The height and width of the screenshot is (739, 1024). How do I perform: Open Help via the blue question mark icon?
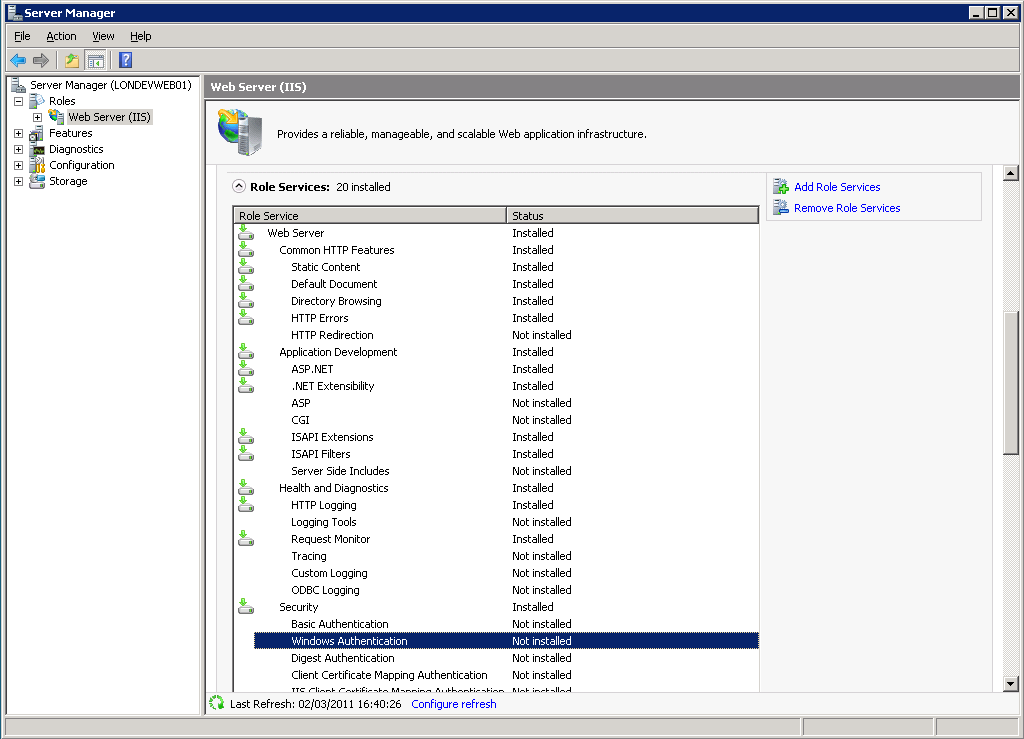[125, 61]
